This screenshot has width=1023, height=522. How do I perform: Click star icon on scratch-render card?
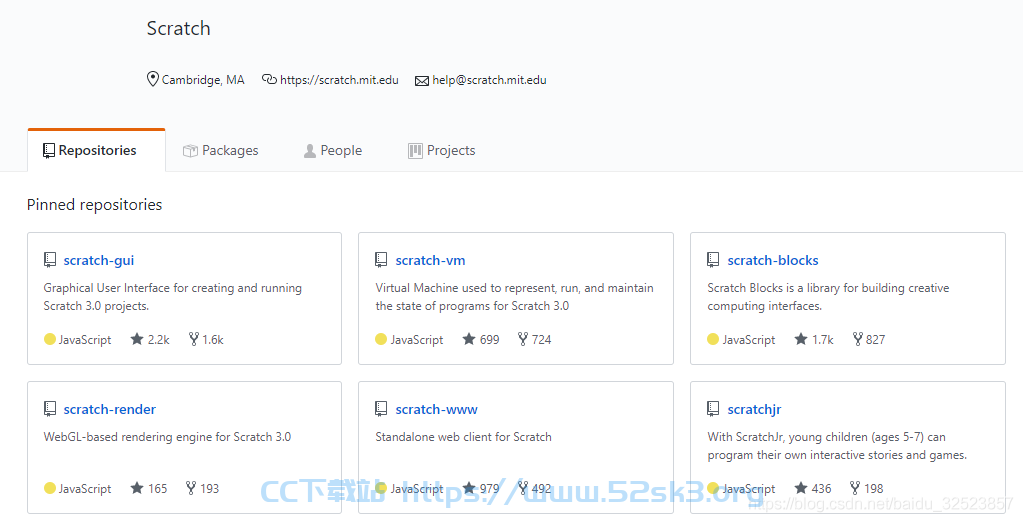coord(137,487)
